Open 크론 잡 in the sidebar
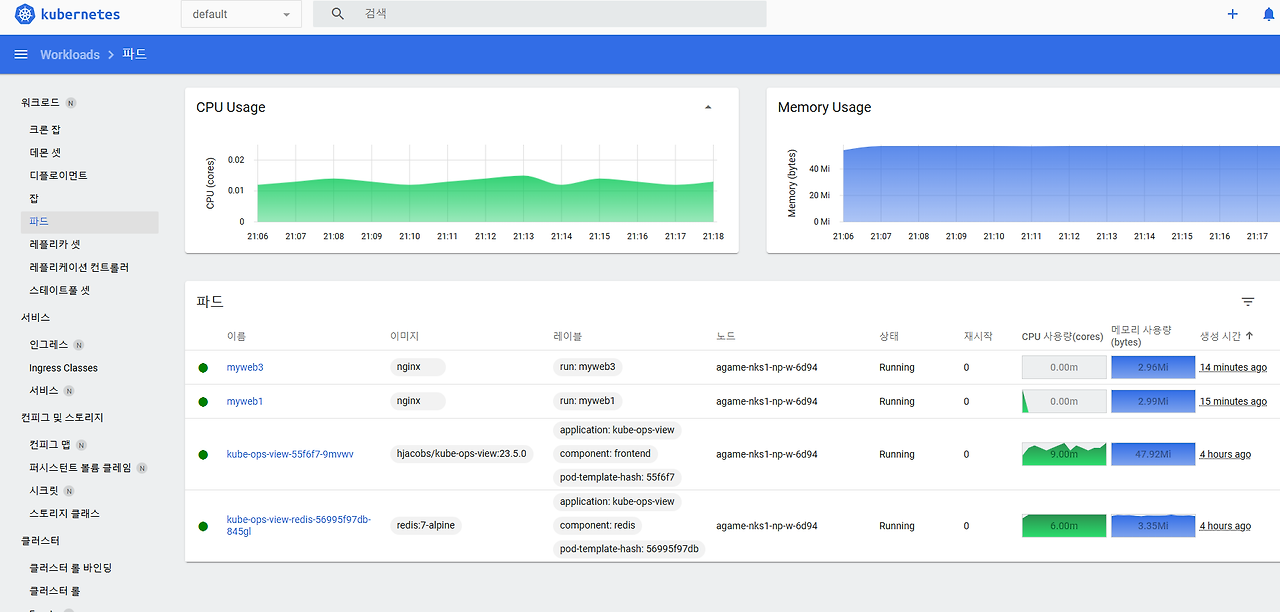1280x612 pixels. pos(45,130)
